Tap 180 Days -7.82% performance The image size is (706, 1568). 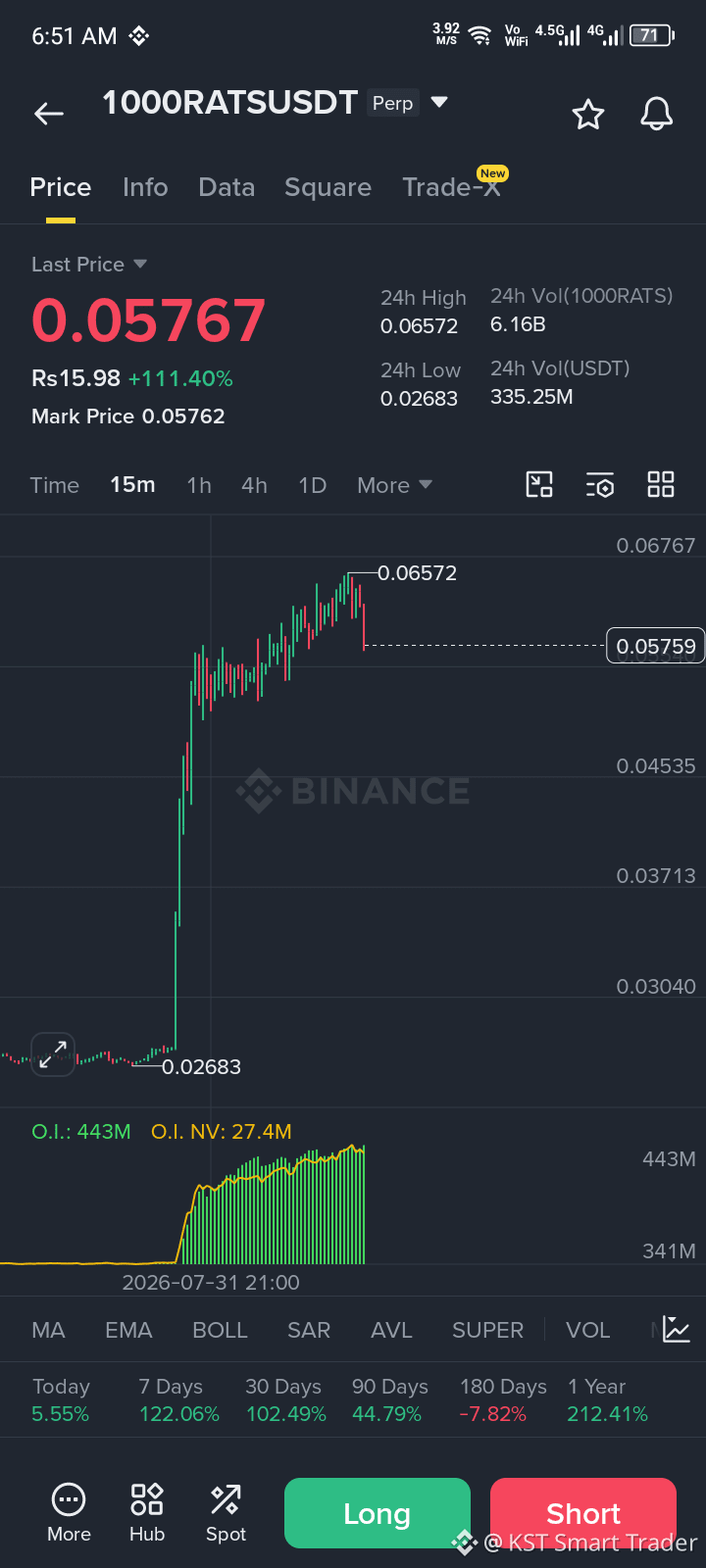coord(503,1400)
